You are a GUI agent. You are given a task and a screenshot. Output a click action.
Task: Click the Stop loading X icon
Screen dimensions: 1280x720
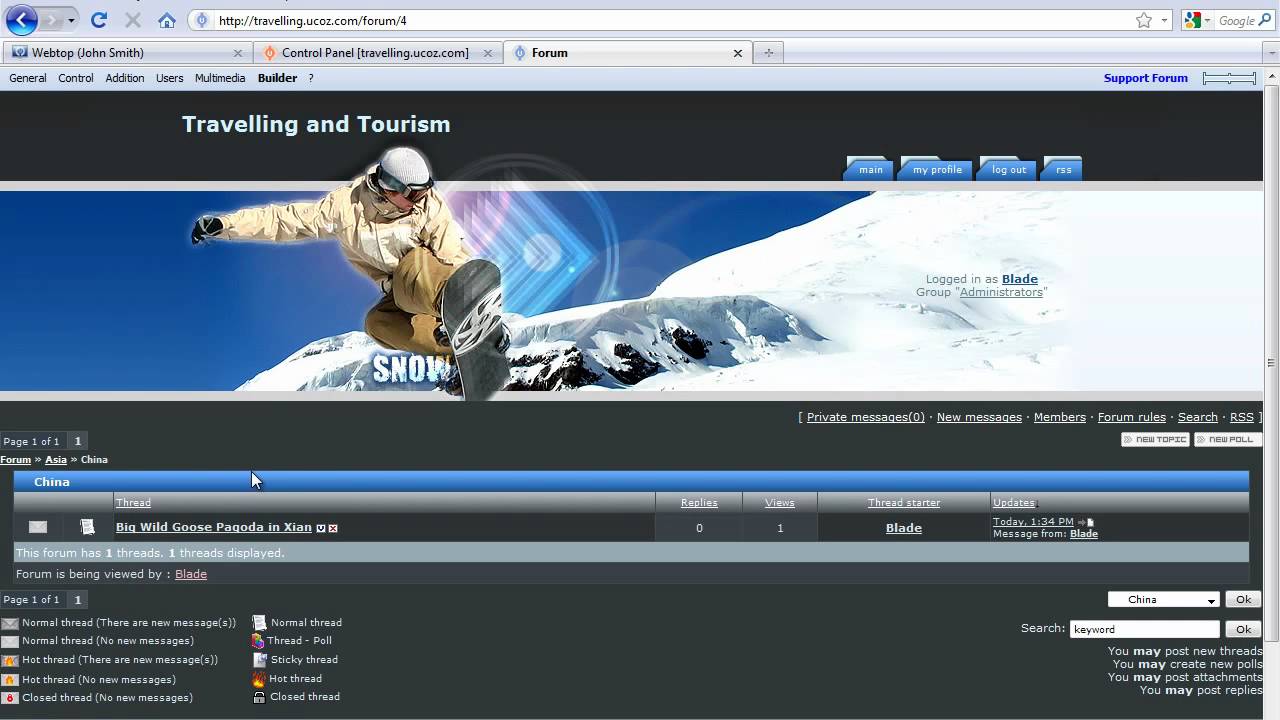133,20
